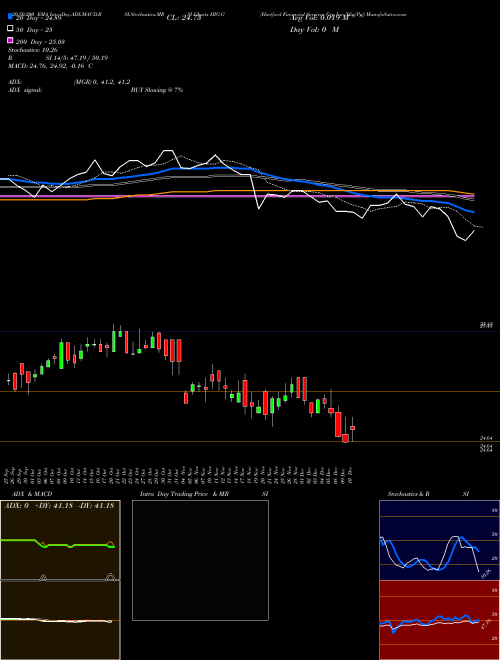This screenshot has height=660, width=500.
Task: Click the blue 20 Day legend swatch
Action: (10, 16)
